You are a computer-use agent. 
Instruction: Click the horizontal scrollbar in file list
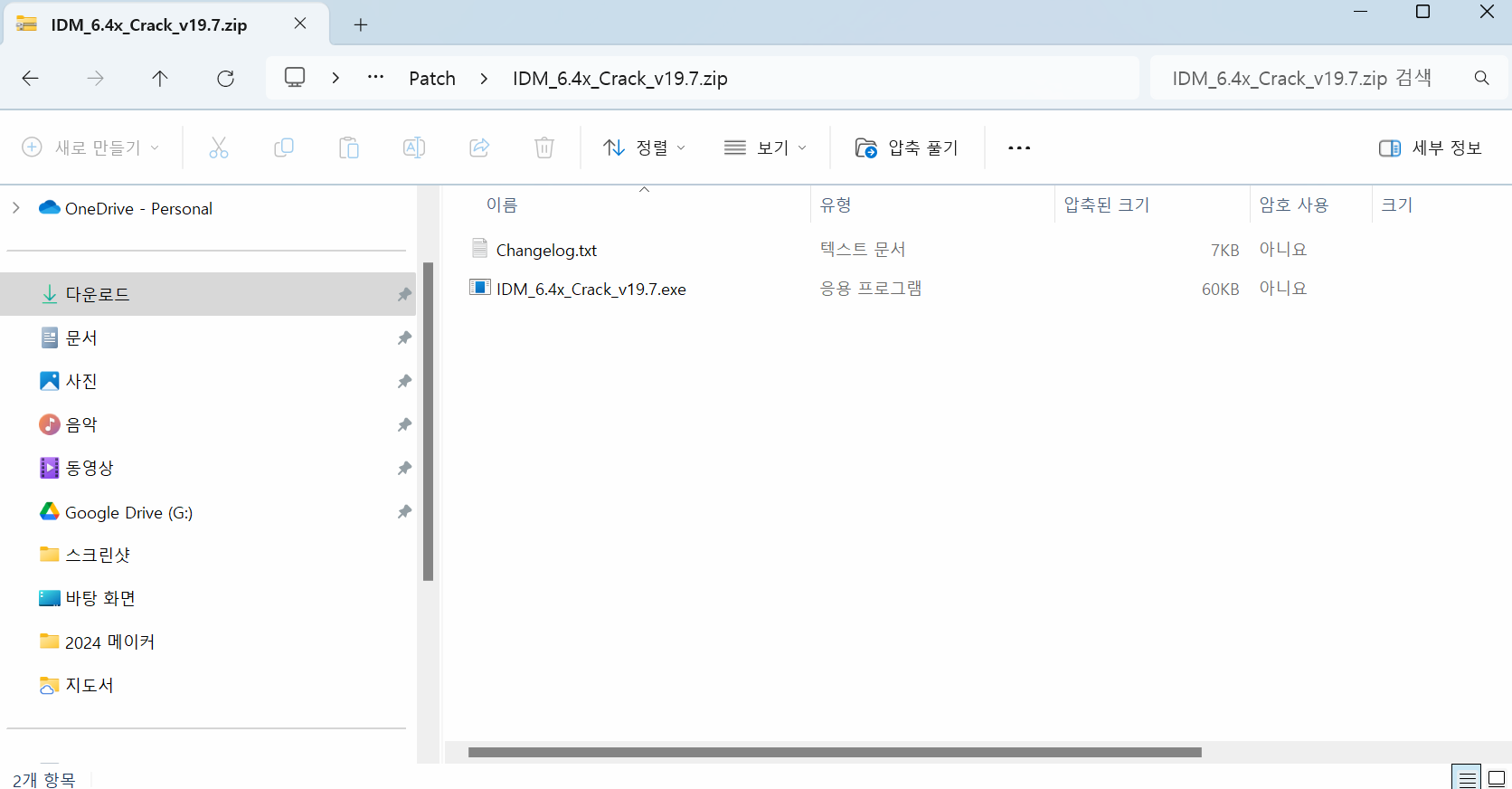click(x=835, y=752)
